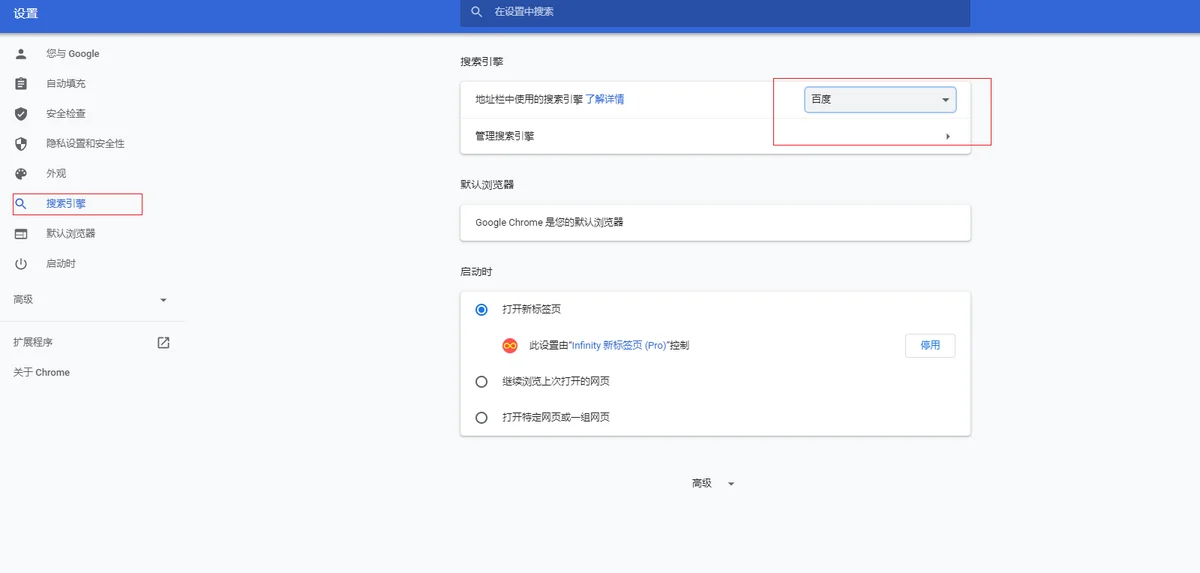Click the shield icon for 隐私设置和安全性
The image size is (1200, 573).
[x=21, y=144]
